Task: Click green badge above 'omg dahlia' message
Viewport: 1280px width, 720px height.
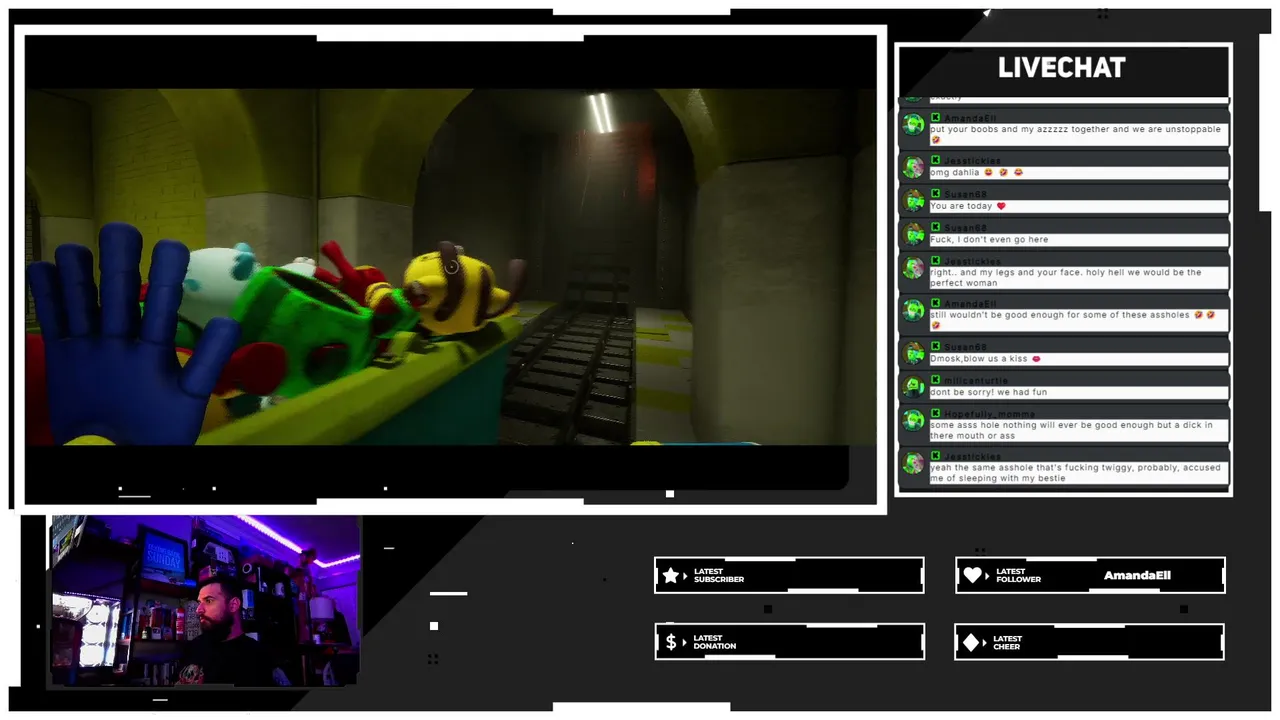Action: pyautogui.click(x=935, y=160)
